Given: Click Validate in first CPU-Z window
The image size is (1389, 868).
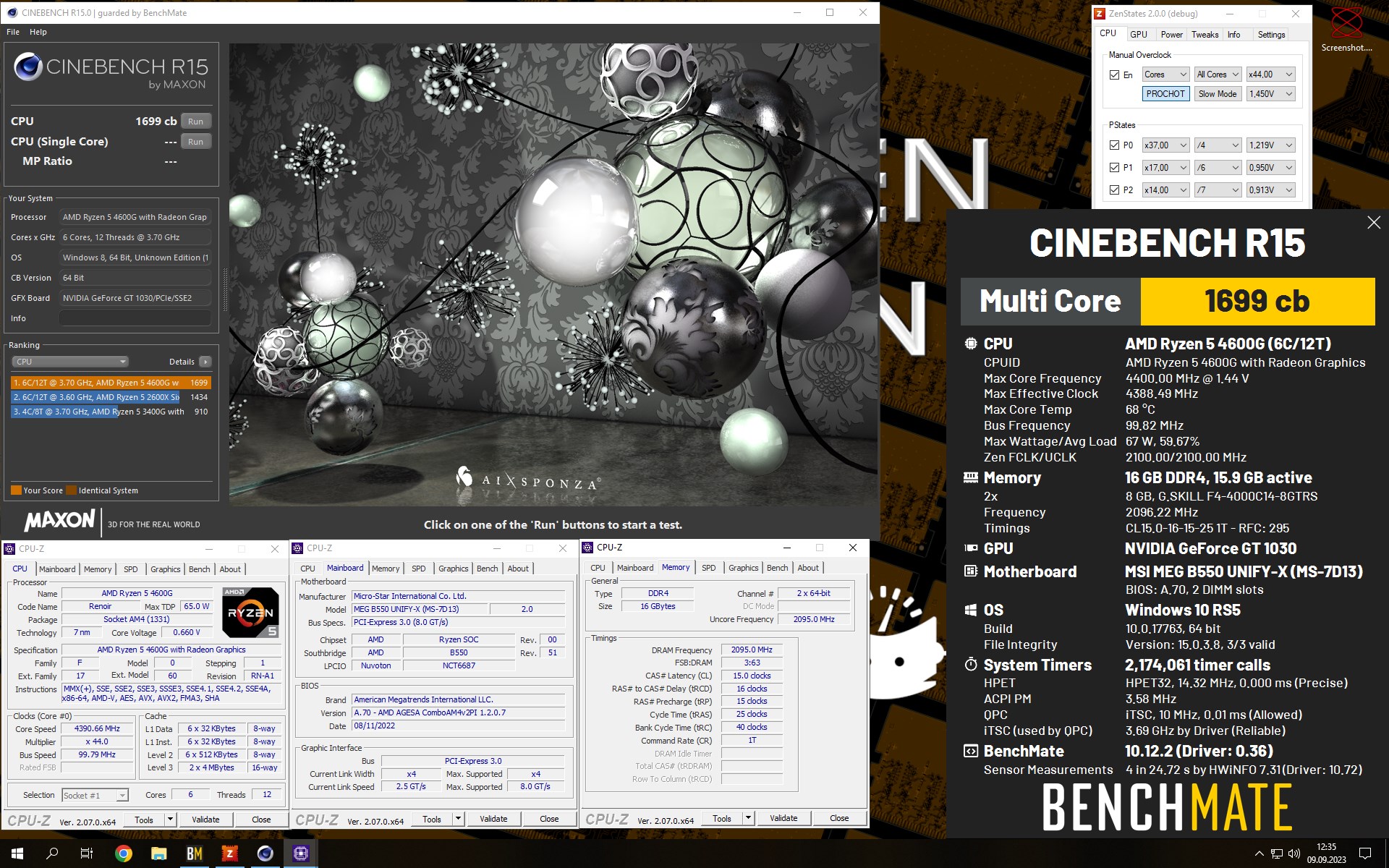Looking at the screenshot, I should 205,820.
